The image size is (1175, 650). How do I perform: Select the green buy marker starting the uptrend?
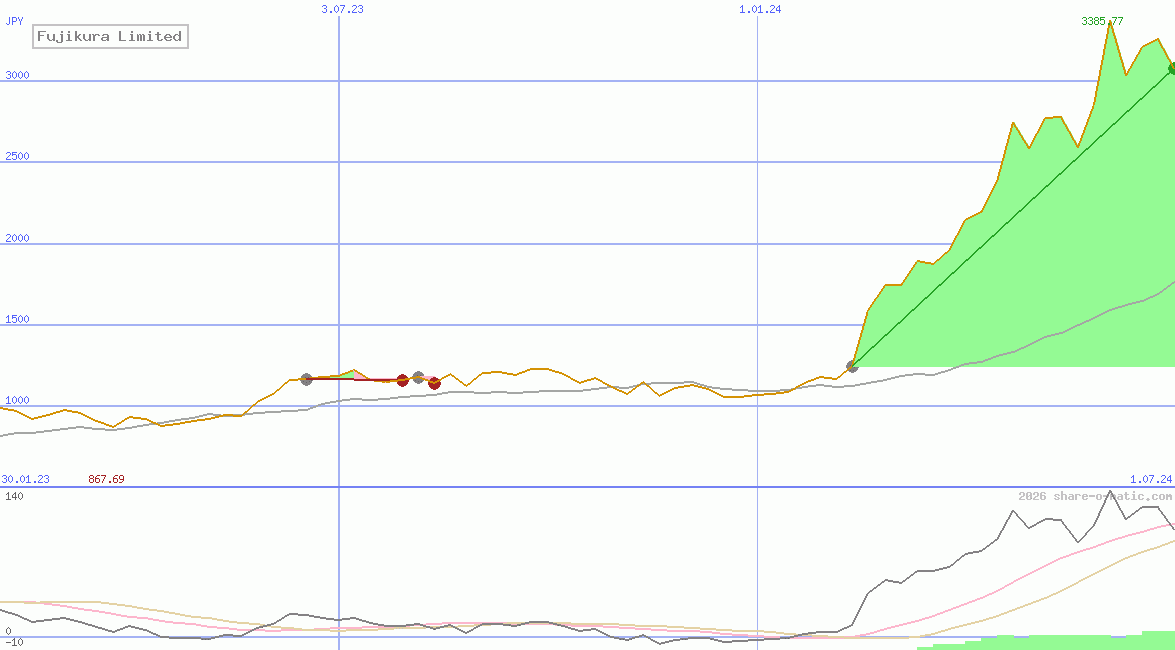(851, 366)
